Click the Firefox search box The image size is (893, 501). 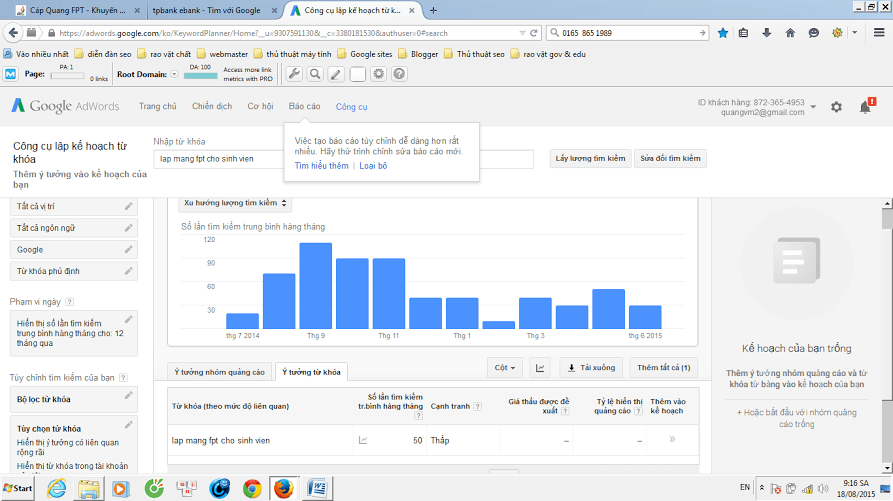pyautogui.click(x=627, y=33)
